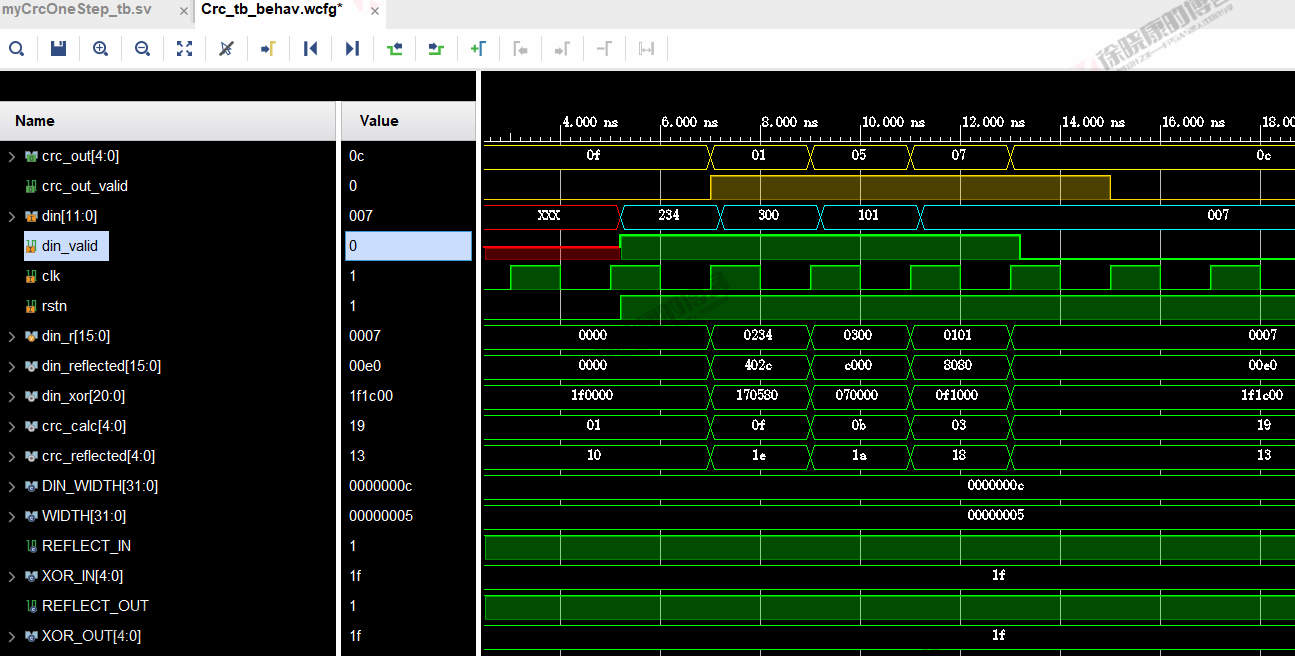
Task: Click the Search icon in waveform toolbar
Action: 16,48
